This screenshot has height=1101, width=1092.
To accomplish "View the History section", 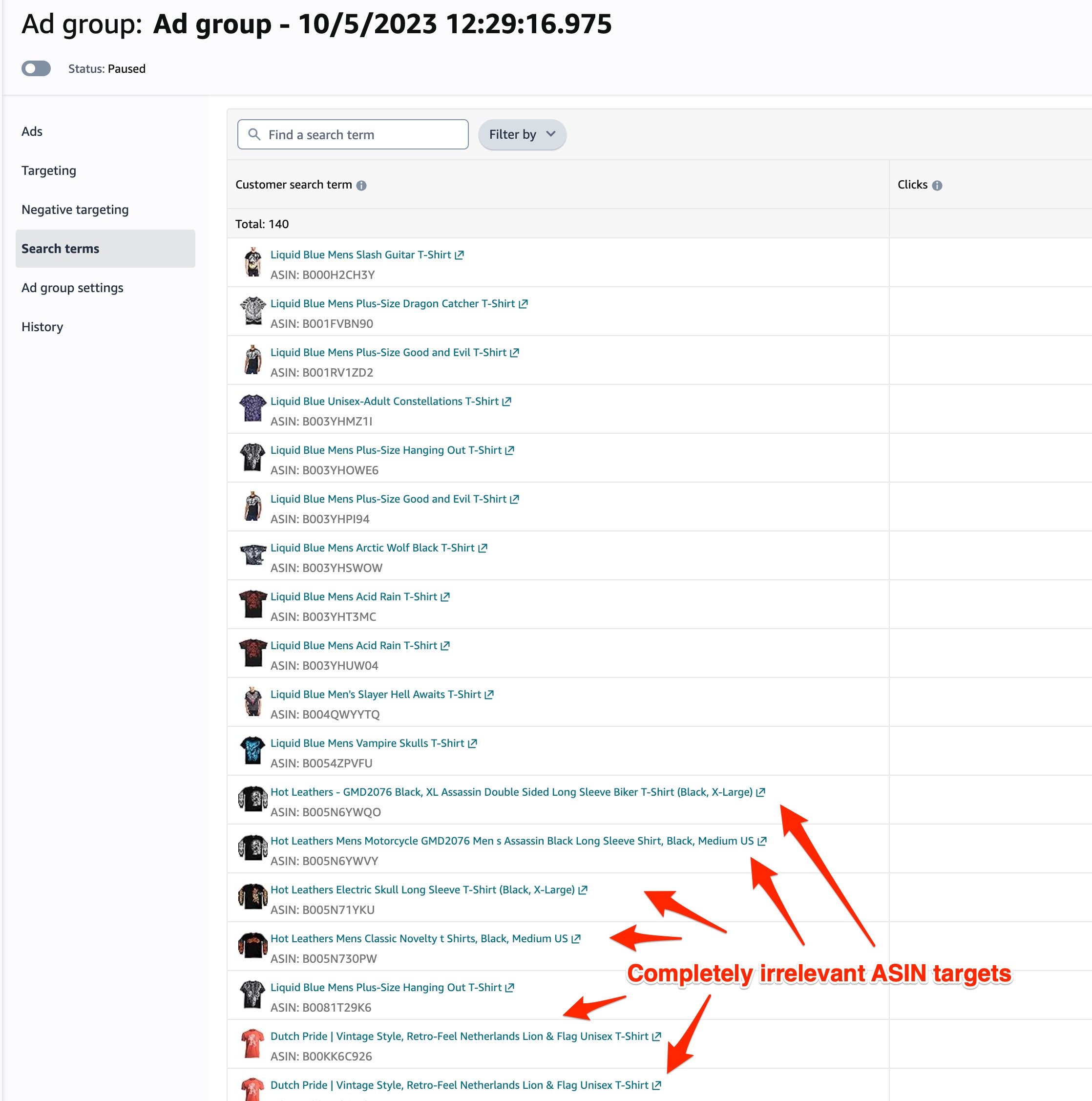I will coord(42,326).
